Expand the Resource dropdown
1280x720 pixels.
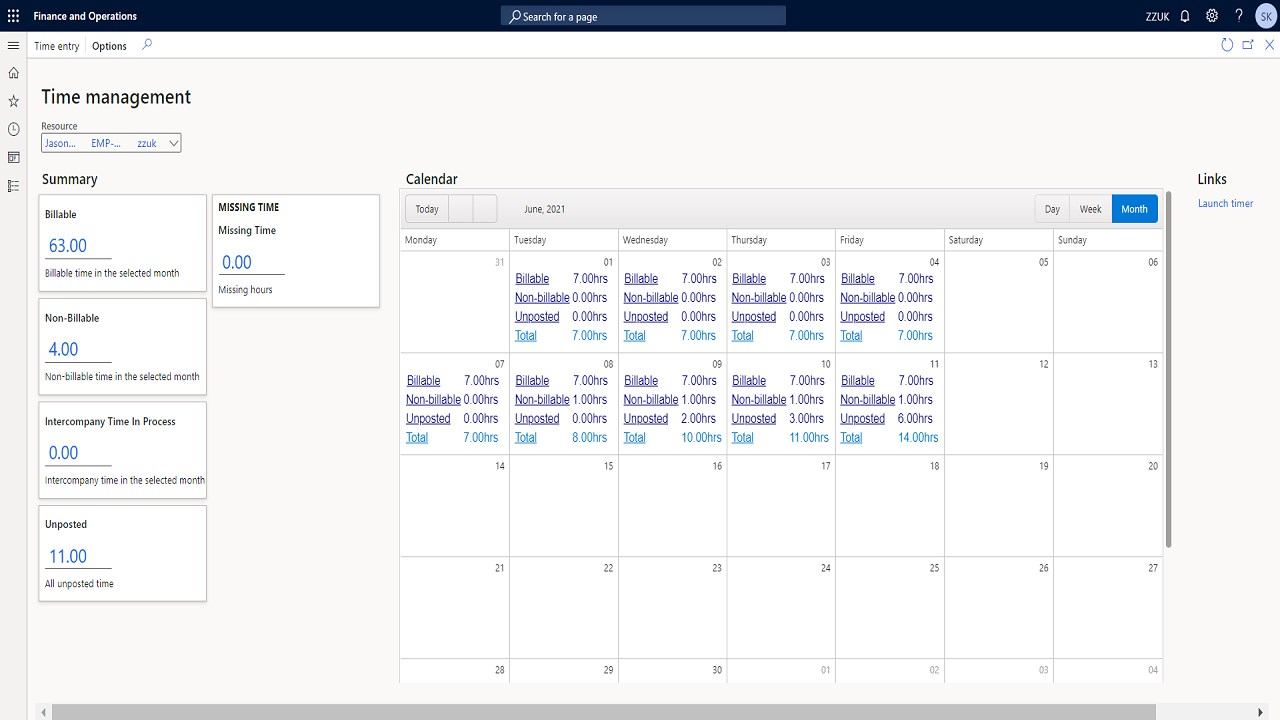coord(174,143)
